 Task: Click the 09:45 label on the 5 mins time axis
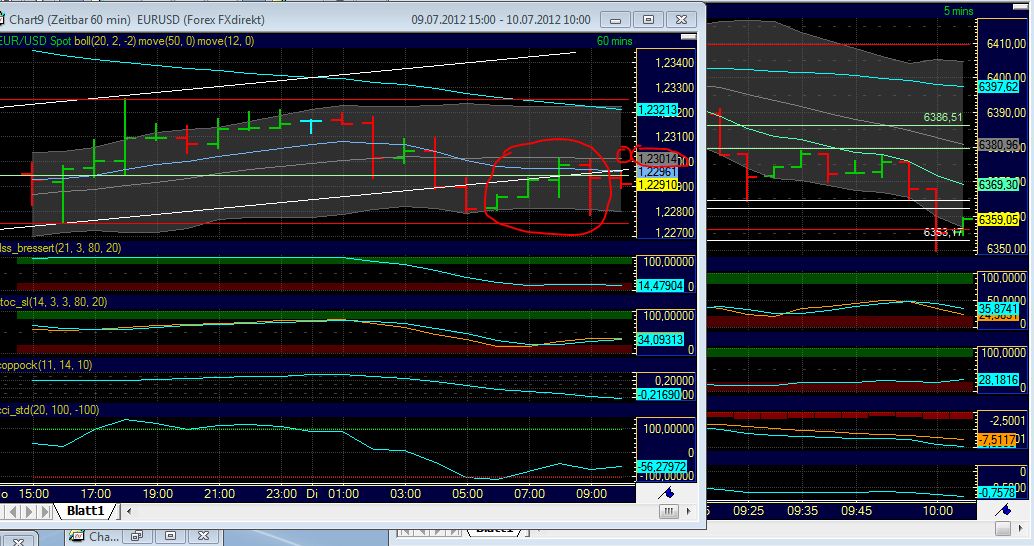pyautogui.click(x=857, y=510)
